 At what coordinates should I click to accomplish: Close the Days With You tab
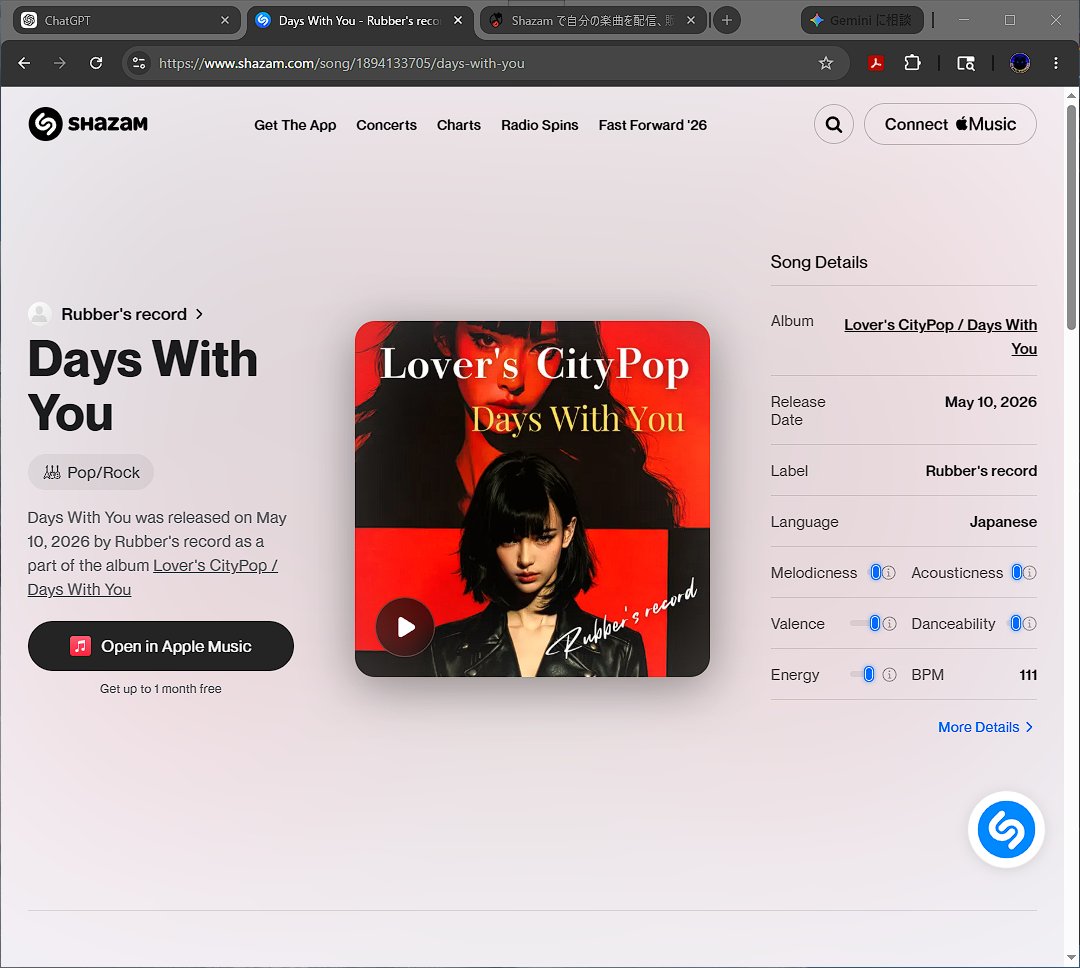[458, 21]
